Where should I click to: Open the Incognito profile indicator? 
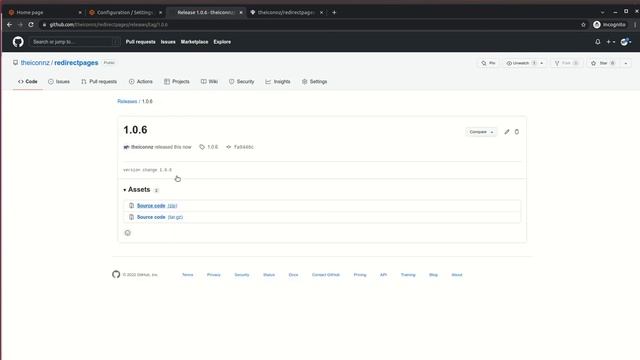pyautogui.click(x=609, y=24)
